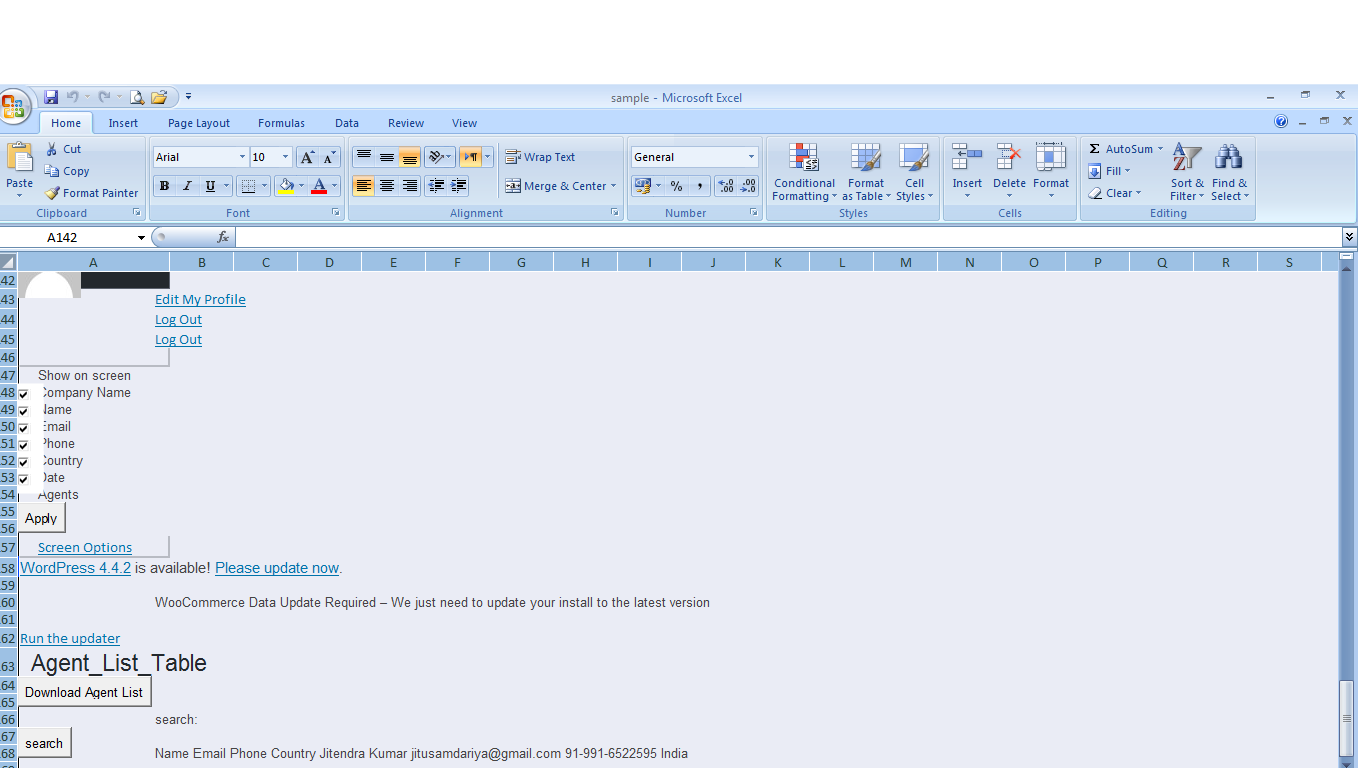Toggle italic formatting

tap(186, 186)
